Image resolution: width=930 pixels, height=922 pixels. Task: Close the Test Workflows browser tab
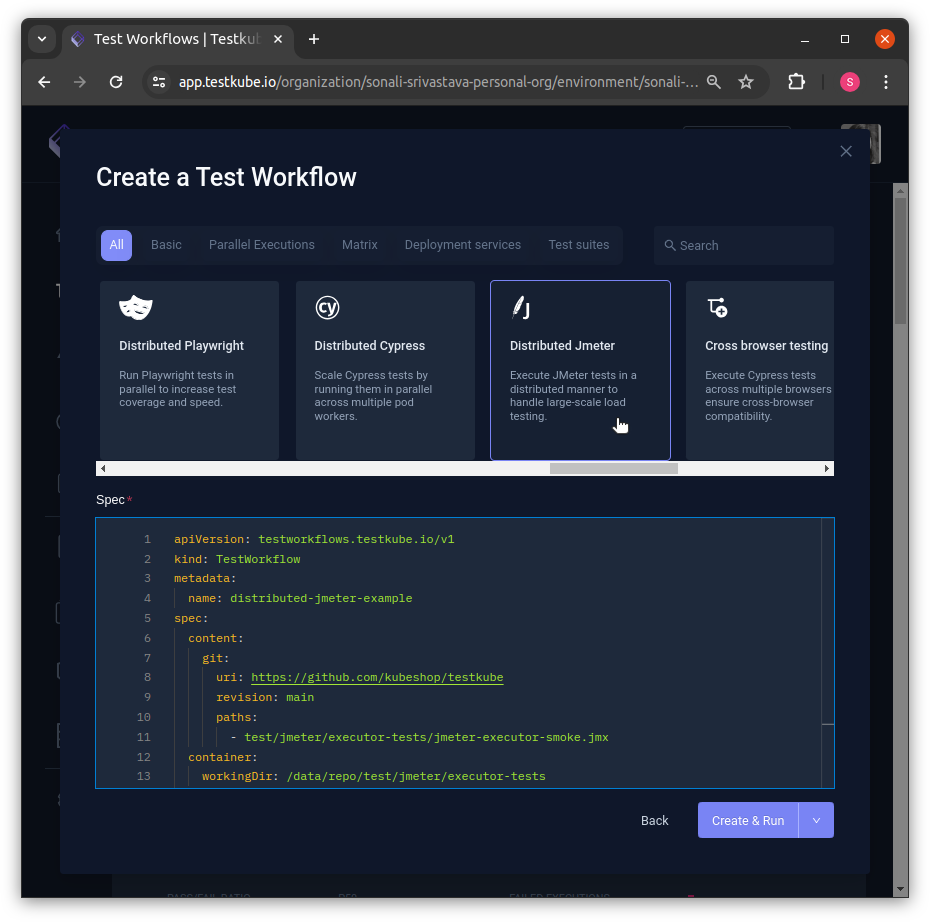[x=278, y=39]
